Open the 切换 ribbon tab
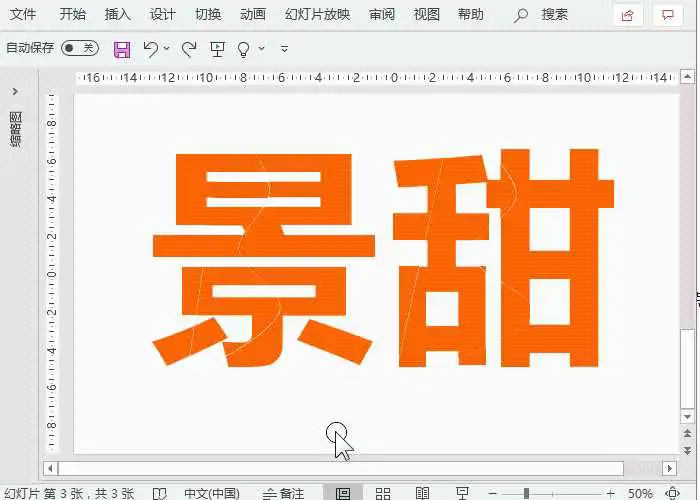Image resolution: width=700 pixels, height=500 pixels. tap(208, 14)
